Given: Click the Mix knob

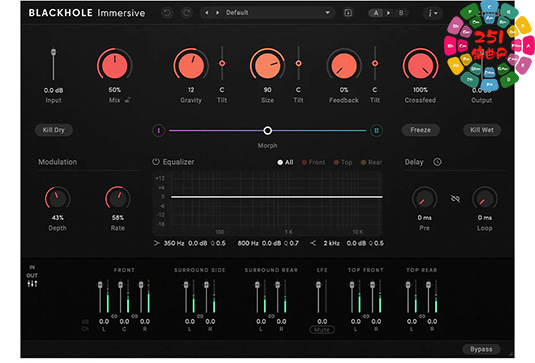Looking at the screenshot, I should [x=115, y=65].
